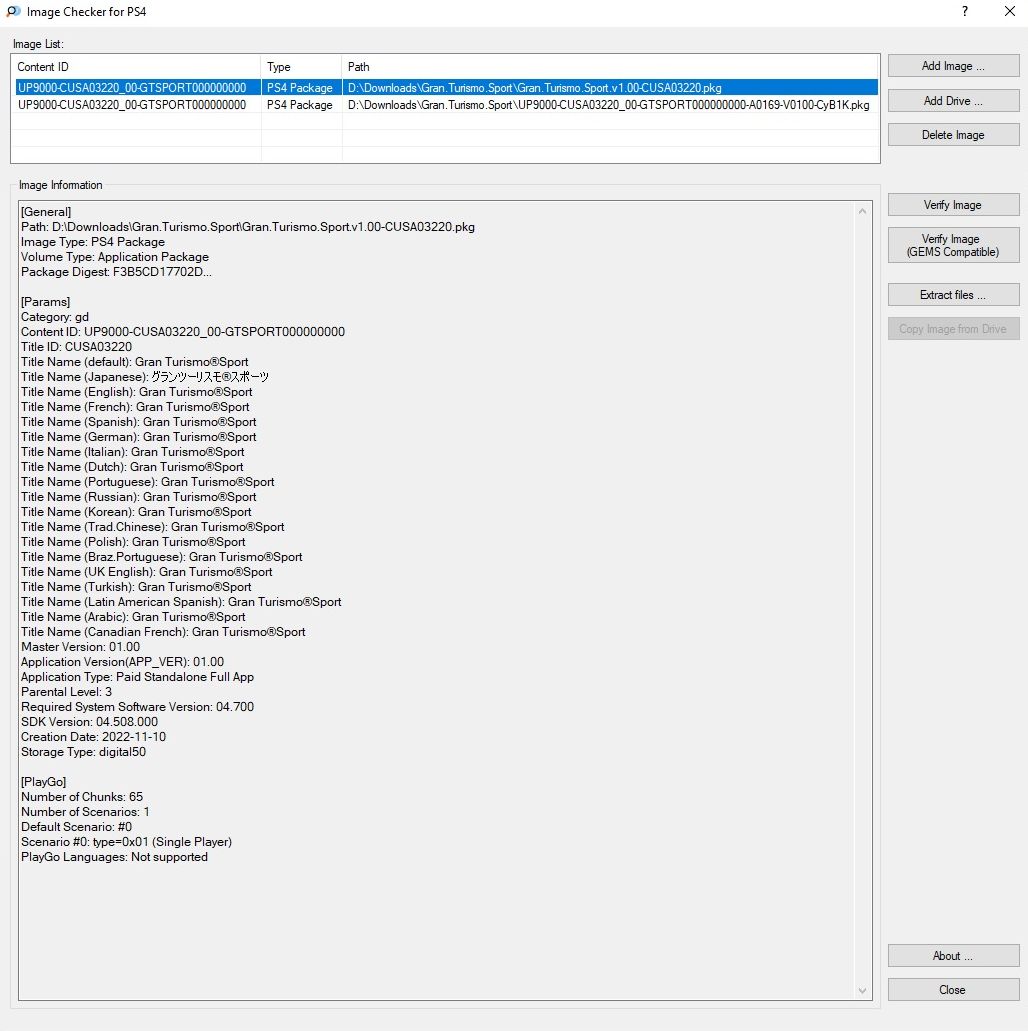Click the Close button at the bottom
Screen dimensions: 1028x1031
953,990
